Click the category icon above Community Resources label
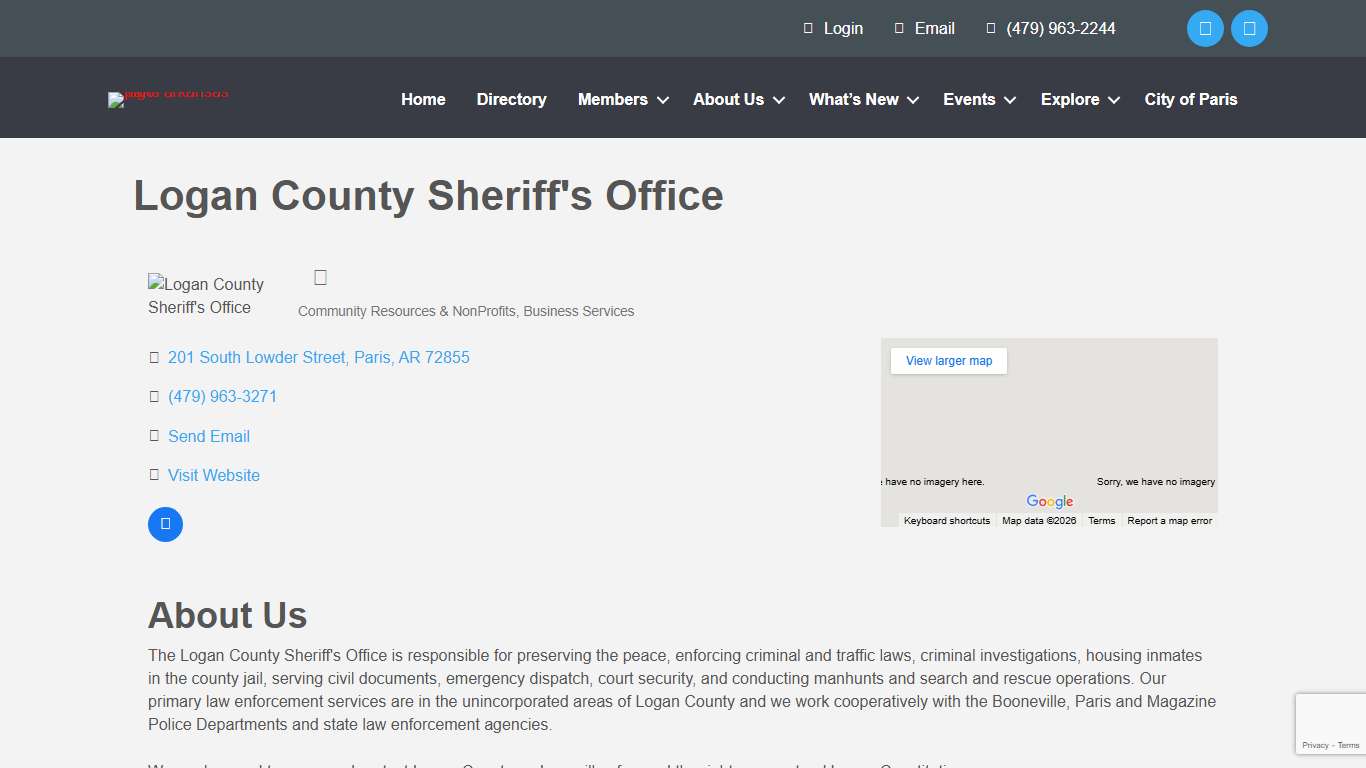Image resolution: width=1366 pixels, height=768 pixels. pyautogui.click(x=320, y=277)
